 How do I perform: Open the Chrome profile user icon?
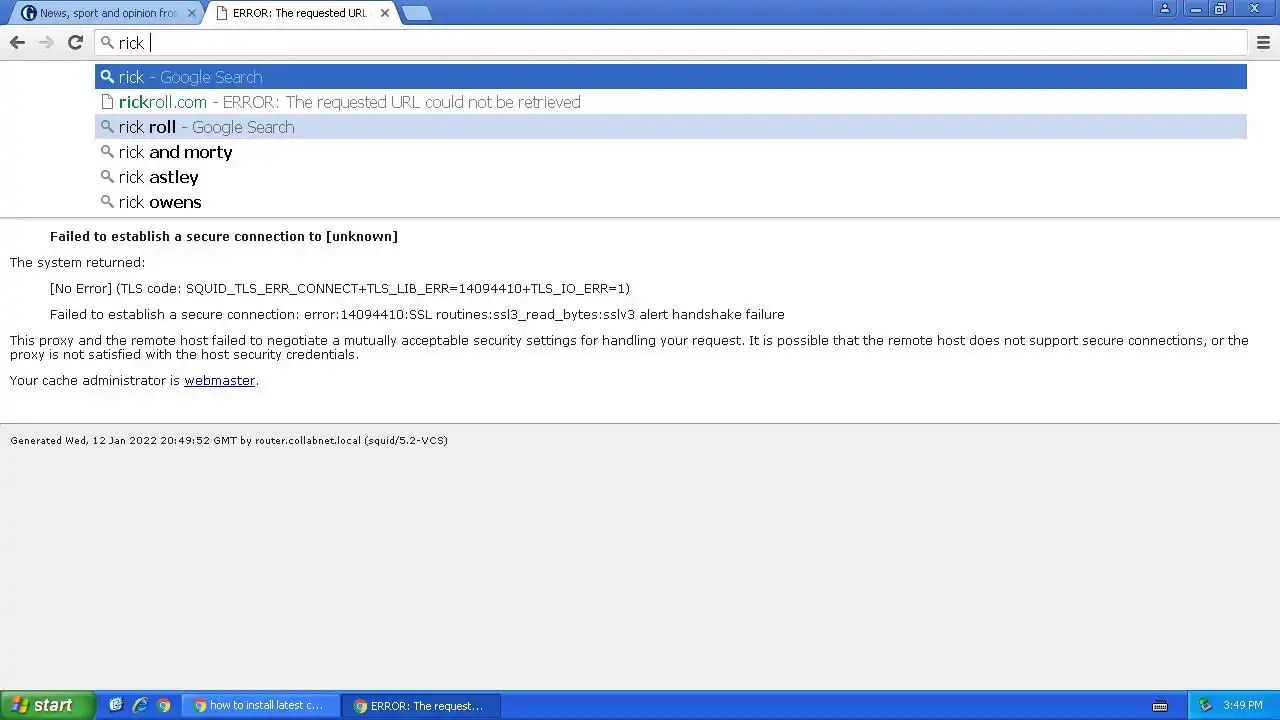[1165, 9]
